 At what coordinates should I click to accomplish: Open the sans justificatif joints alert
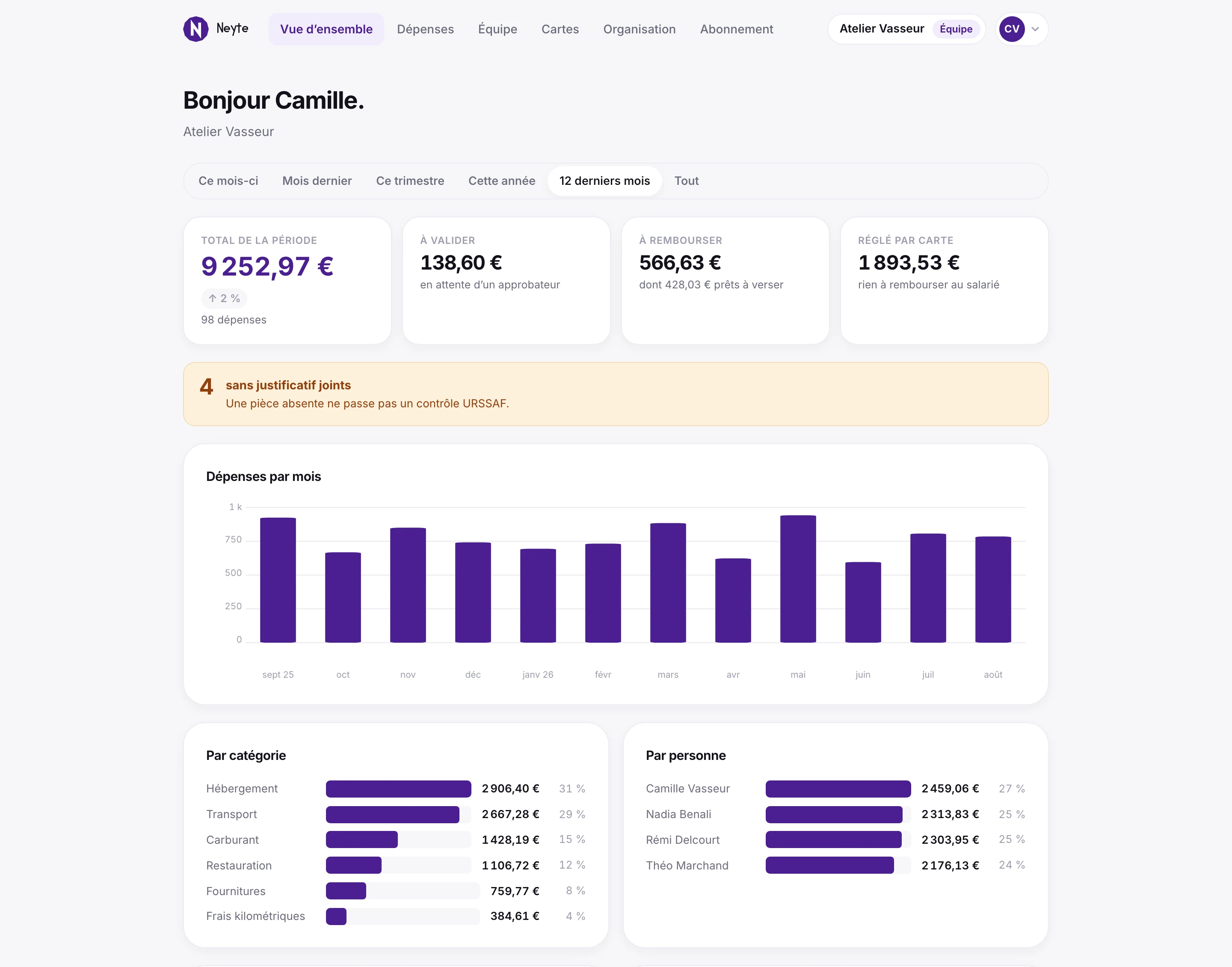616,394
